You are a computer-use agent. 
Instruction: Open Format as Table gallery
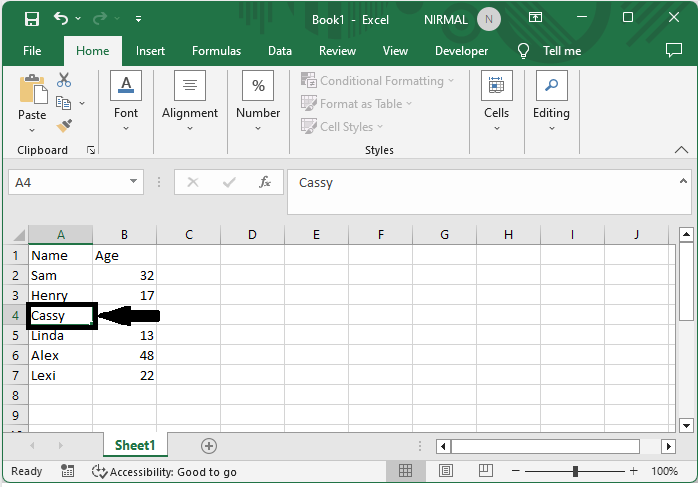point(356,104)
